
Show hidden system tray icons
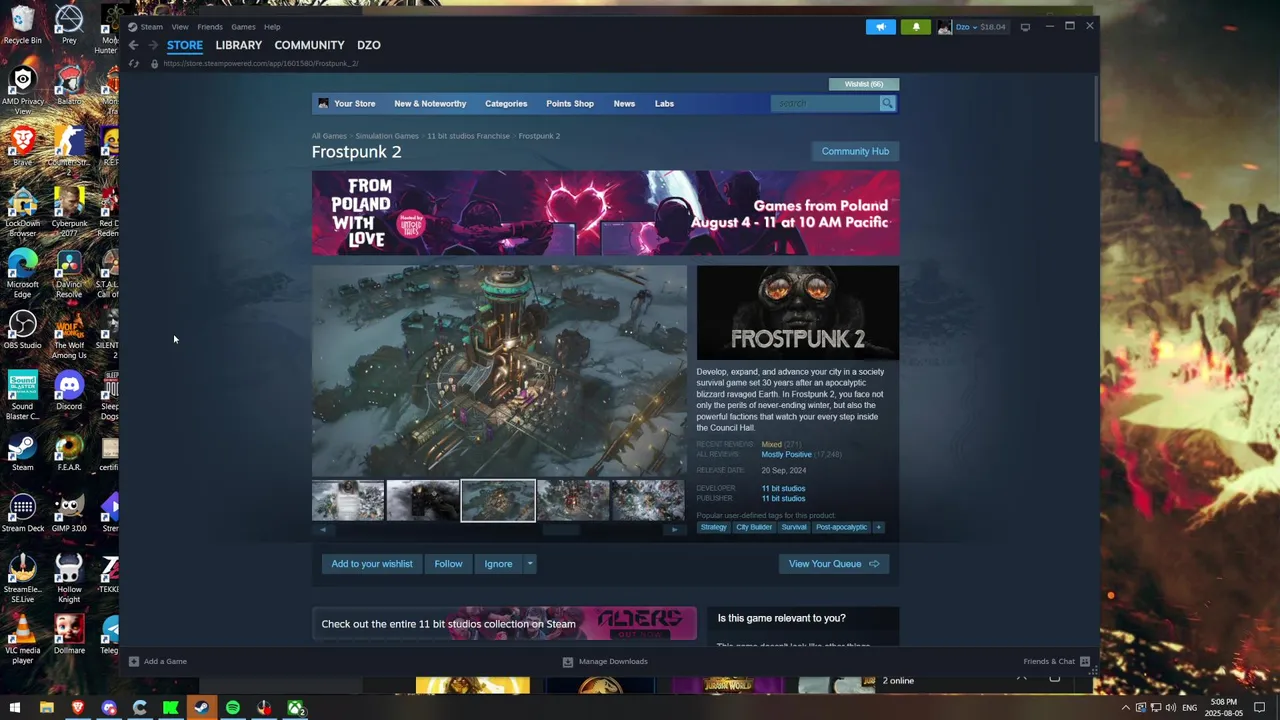(x=1125, y=708)
